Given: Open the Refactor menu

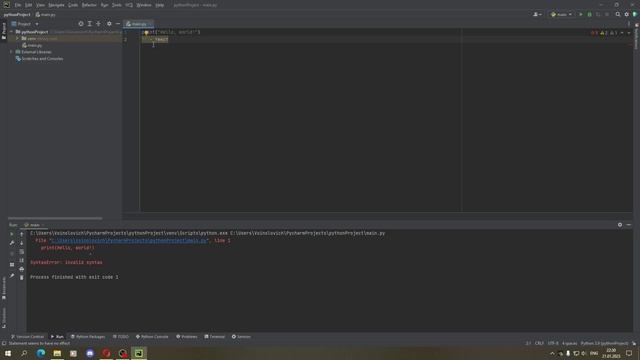Looking at the screenshot, I should click(x=89, y=5).
